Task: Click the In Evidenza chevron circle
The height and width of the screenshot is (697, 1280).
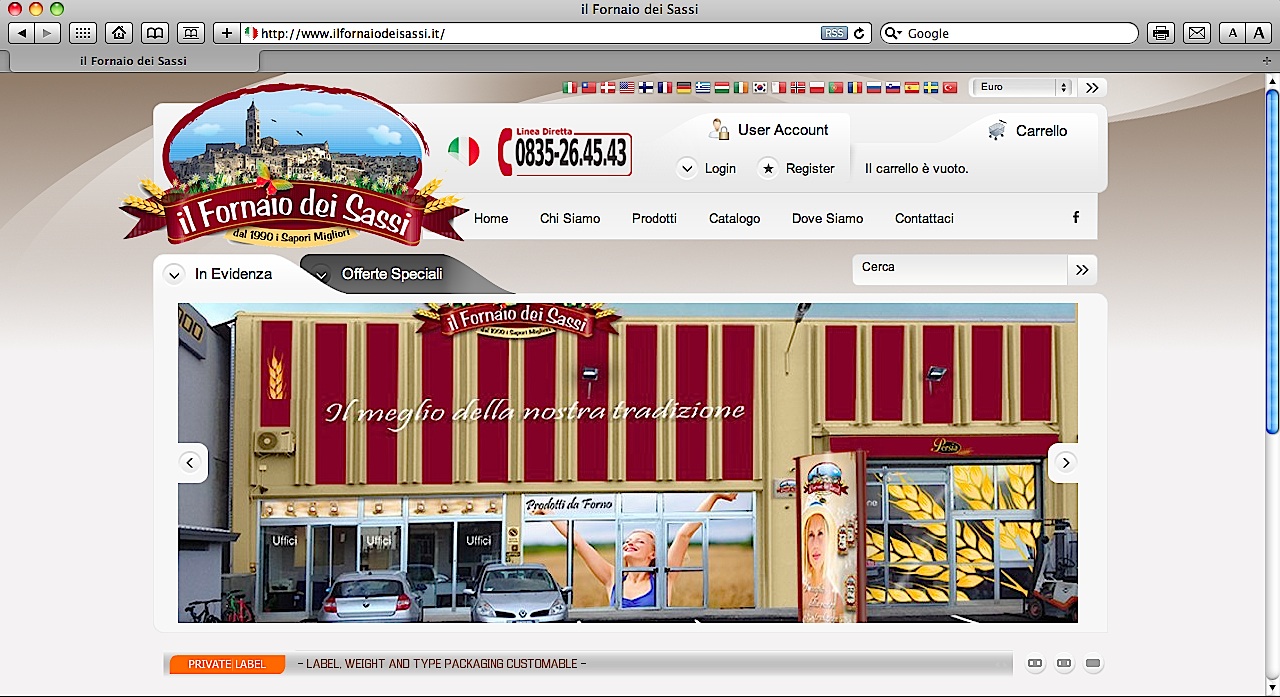Action: pyautogui.click(x=174, y=274)
